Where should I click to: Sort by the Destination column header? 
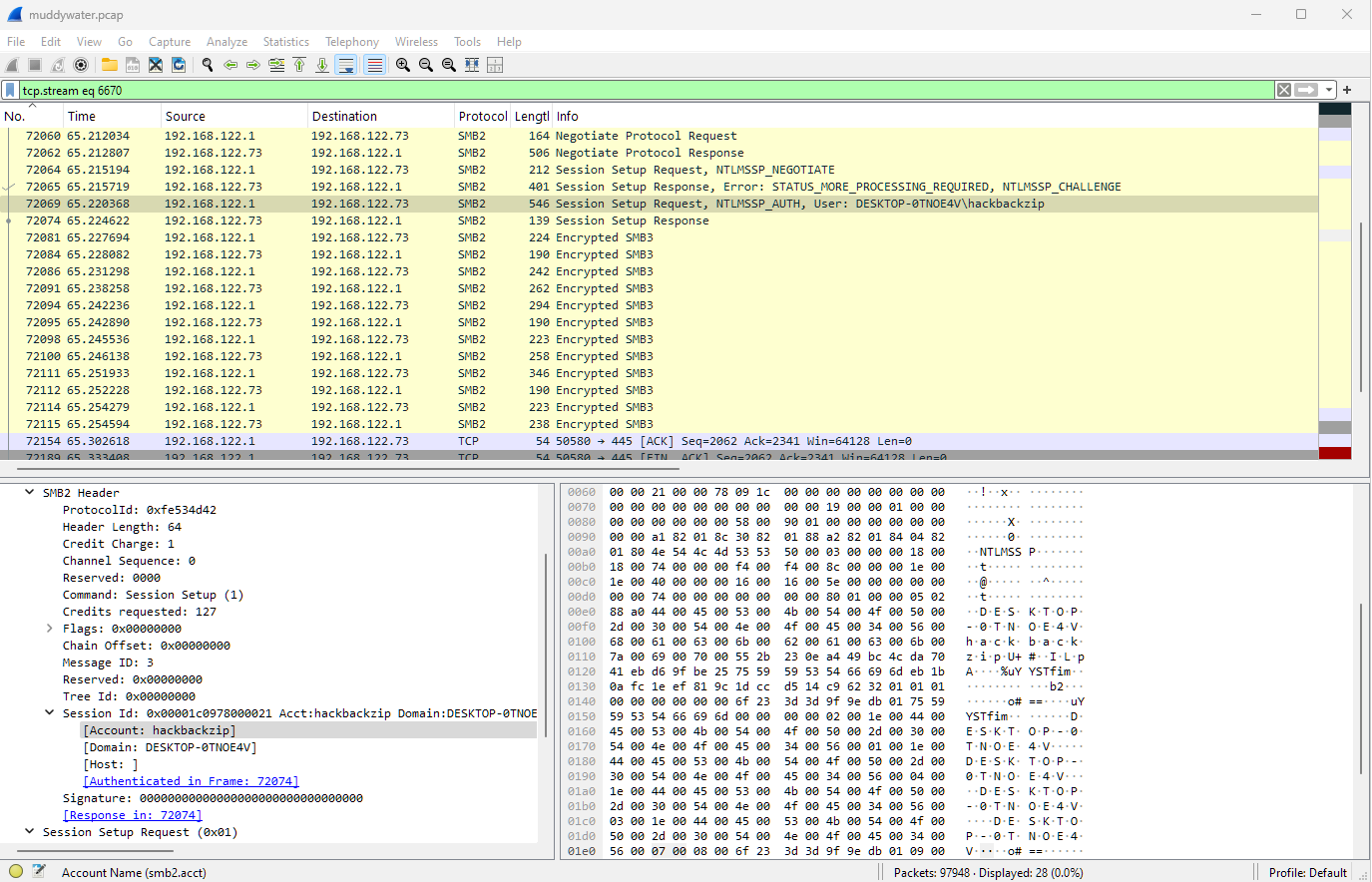coord(381,117)
